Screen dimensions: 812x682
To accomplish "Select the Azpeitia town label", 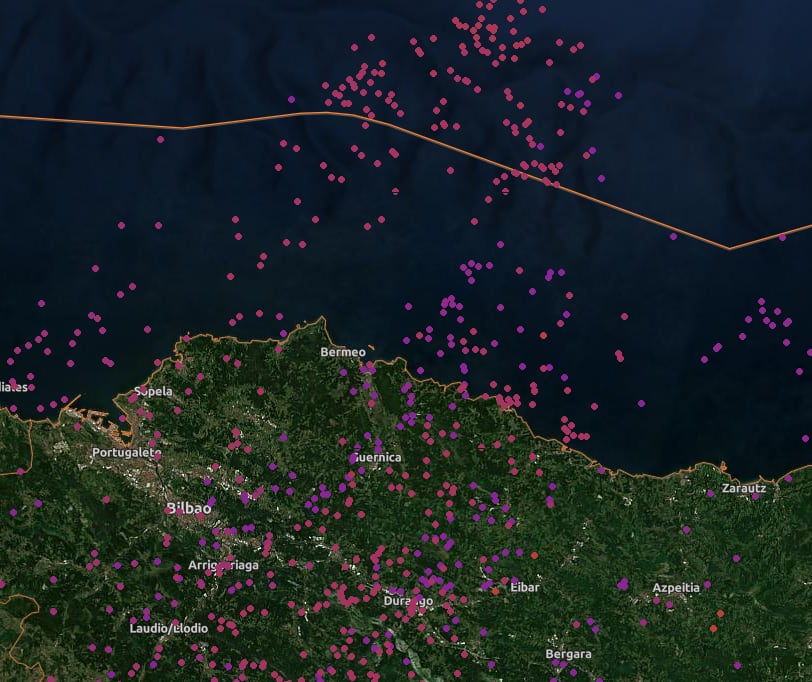I will (676, 588).
